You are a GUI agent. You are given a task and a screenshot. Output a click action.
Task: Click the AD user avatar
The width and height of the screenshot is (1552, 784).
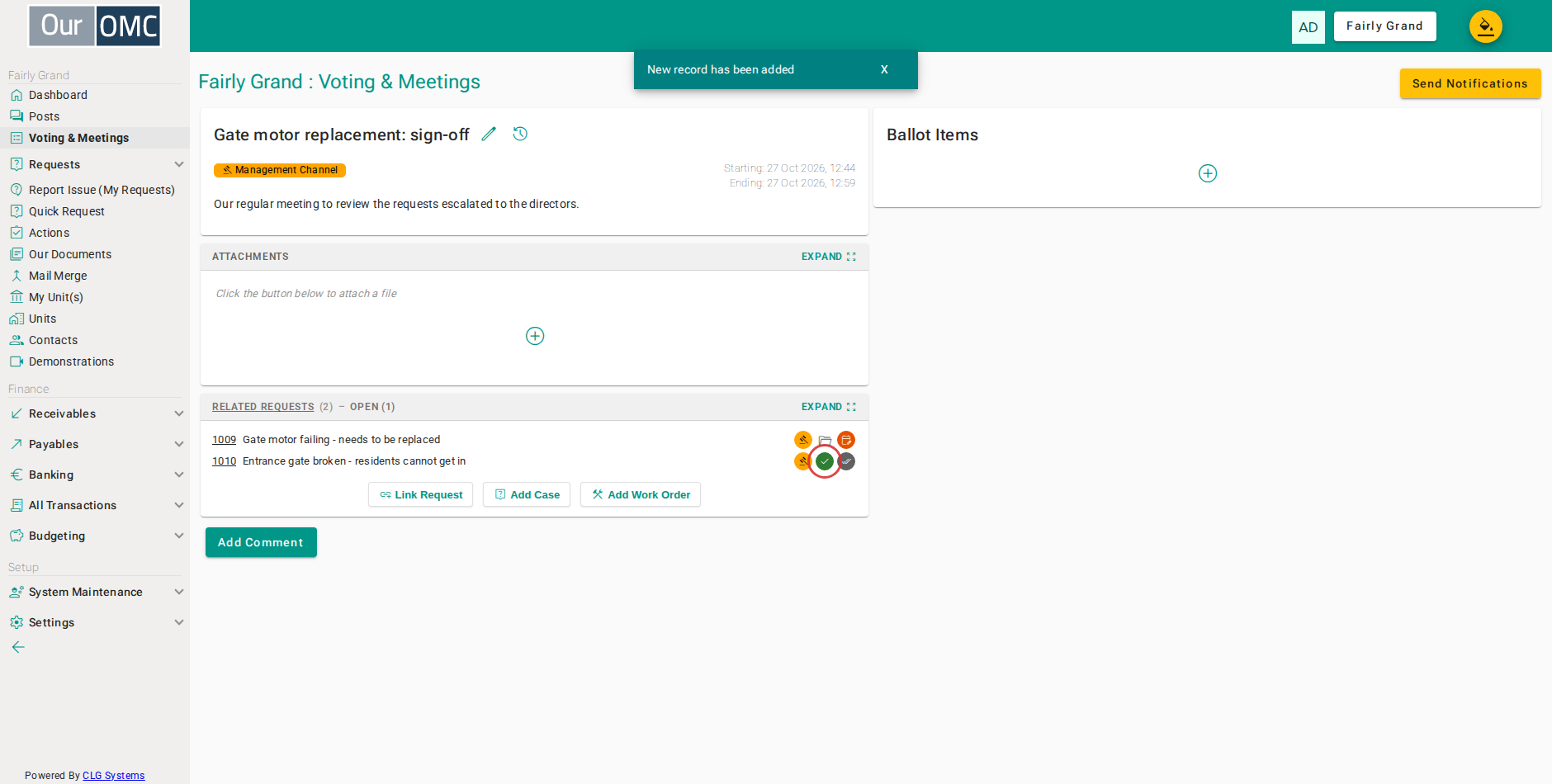click(x=1308, y=27)
